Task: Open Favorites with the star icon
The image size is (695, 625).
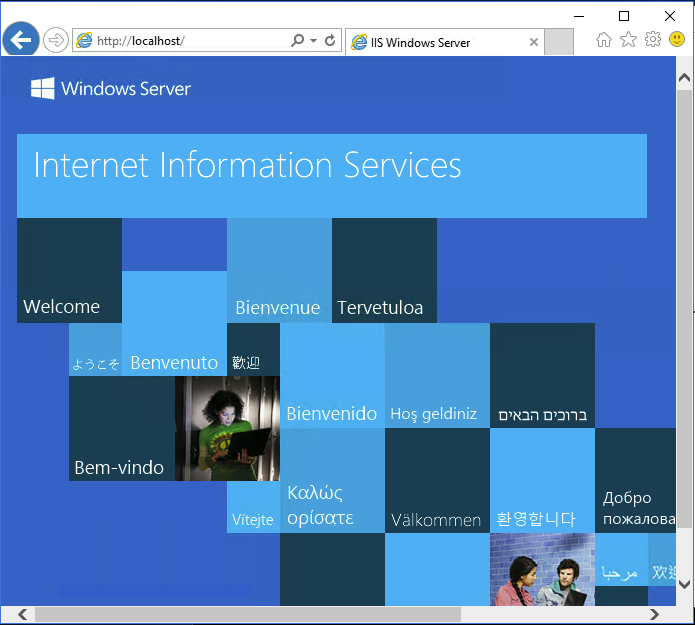Action: pyautogui.click(x=628, y=39)
